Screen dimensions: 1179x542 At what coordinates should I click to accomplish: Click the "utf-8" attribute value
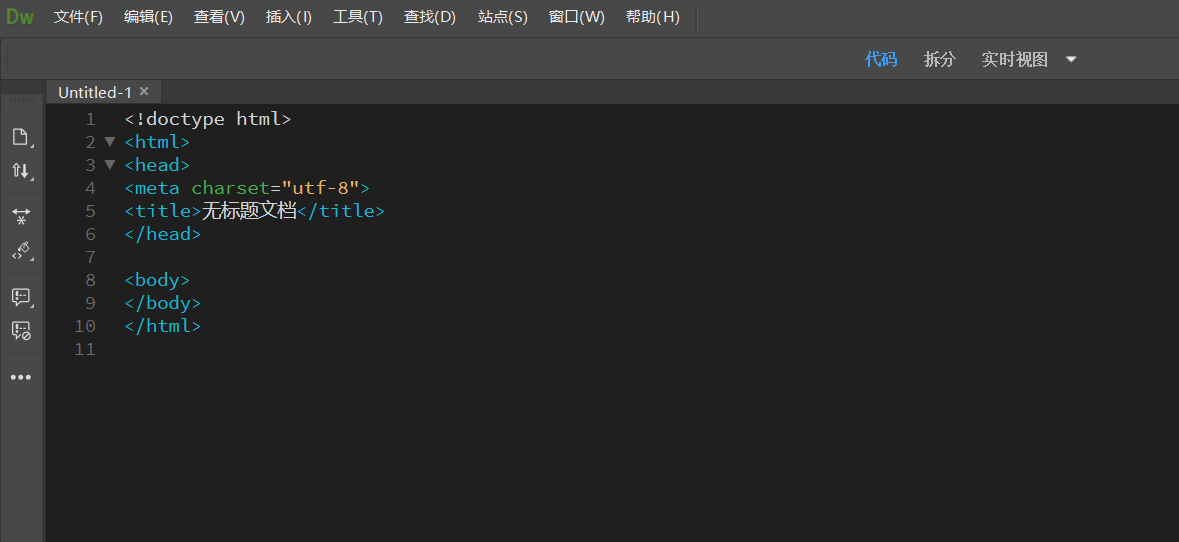tap(320, 187)
